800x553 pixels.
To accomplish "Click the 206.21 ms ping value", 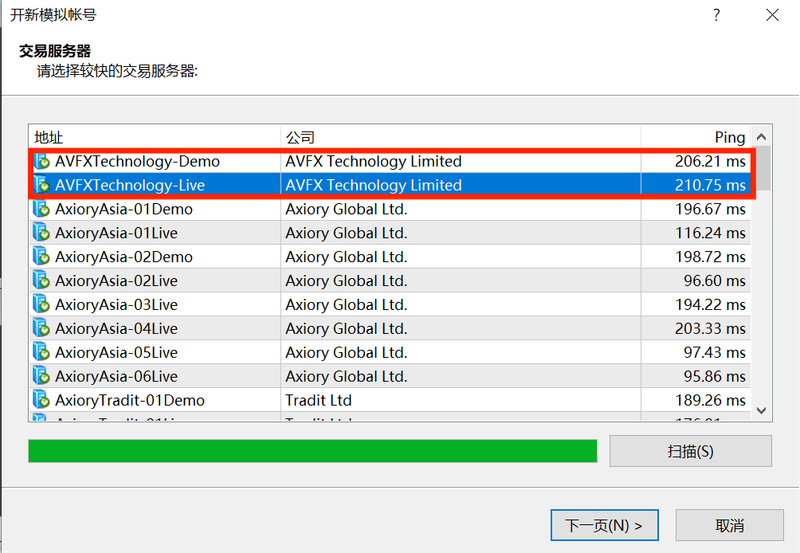I will [710, 161].
